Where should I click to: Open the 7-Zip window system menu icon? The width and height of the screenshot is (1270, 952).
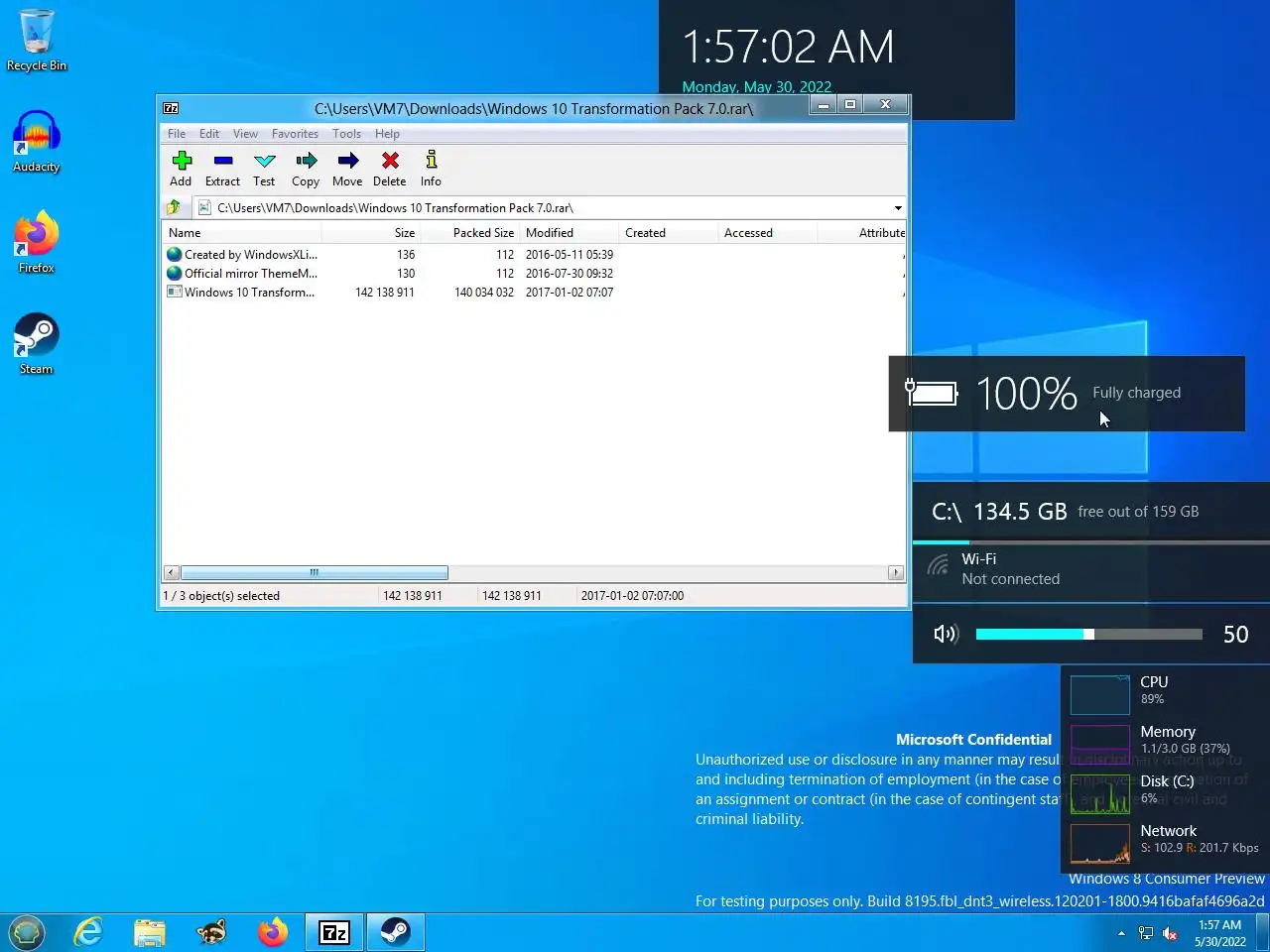pos(171,108)
